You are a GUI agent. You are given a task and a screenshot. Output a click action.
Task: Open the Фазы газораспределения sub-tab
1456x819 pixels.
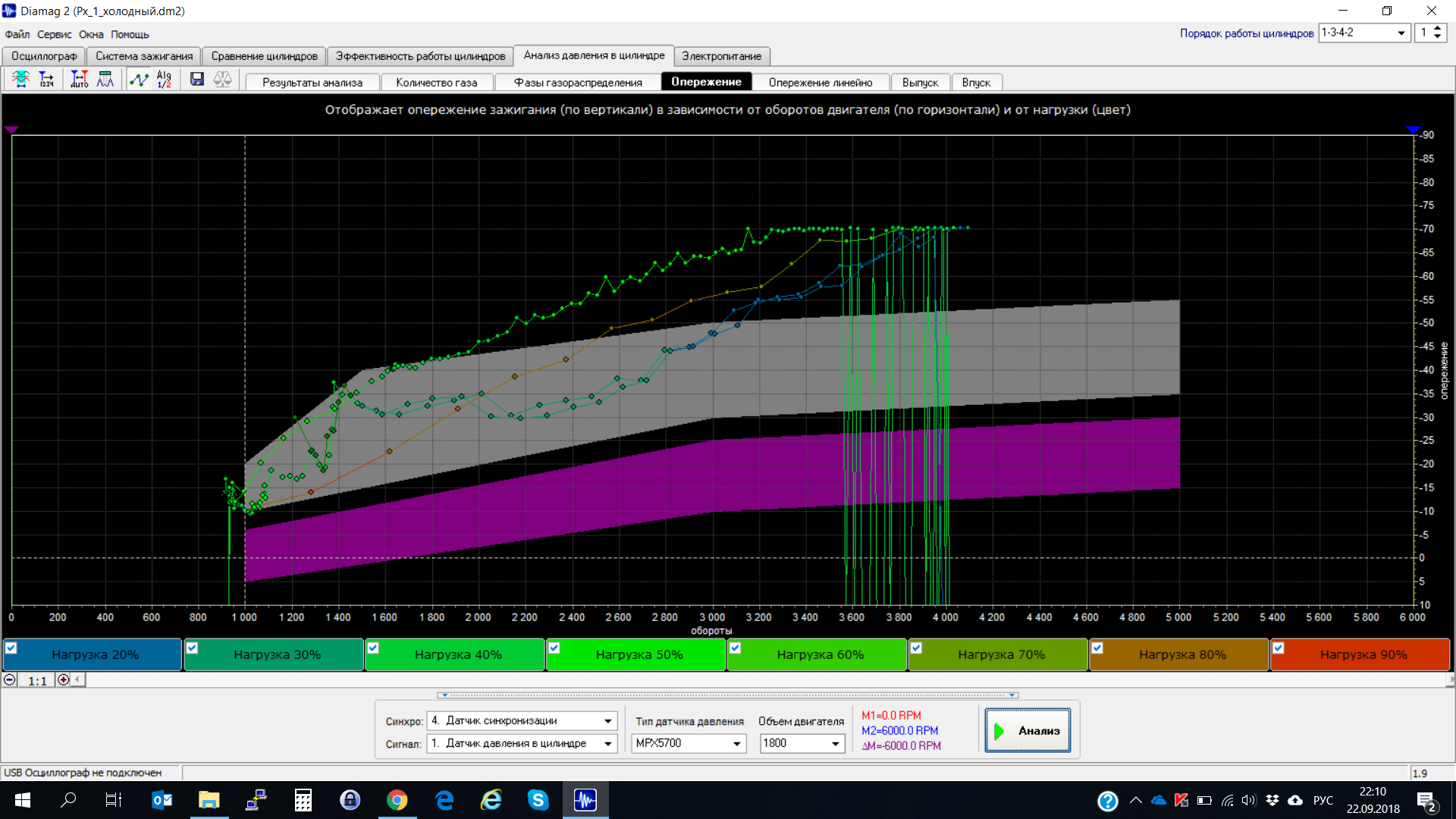(x=578, y=82)
